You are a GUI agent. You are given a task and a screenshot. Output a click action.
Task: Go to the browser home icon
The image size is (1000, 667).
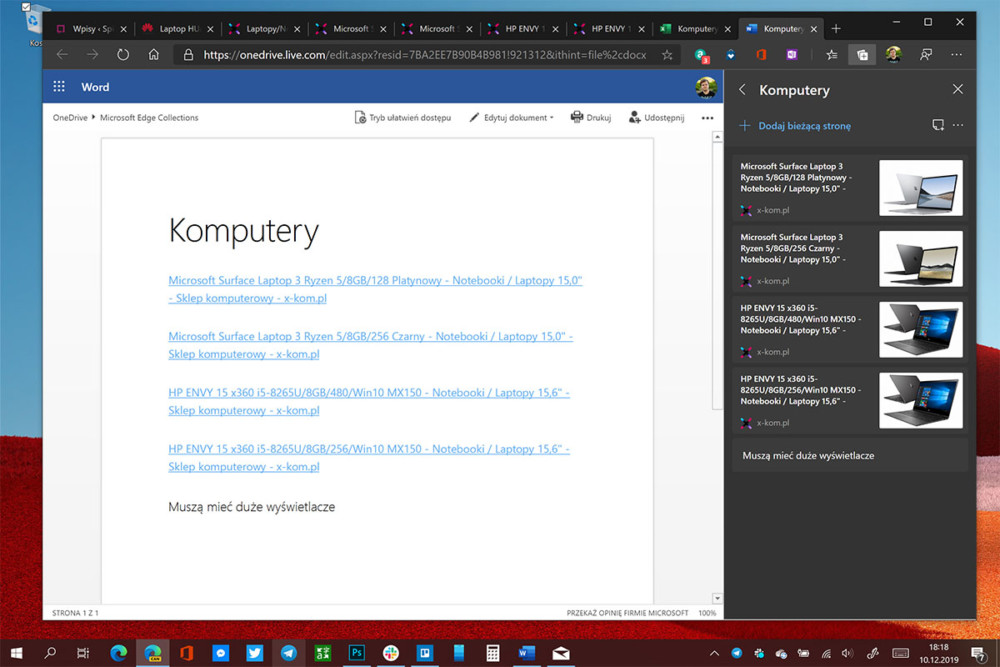[153, 55]
